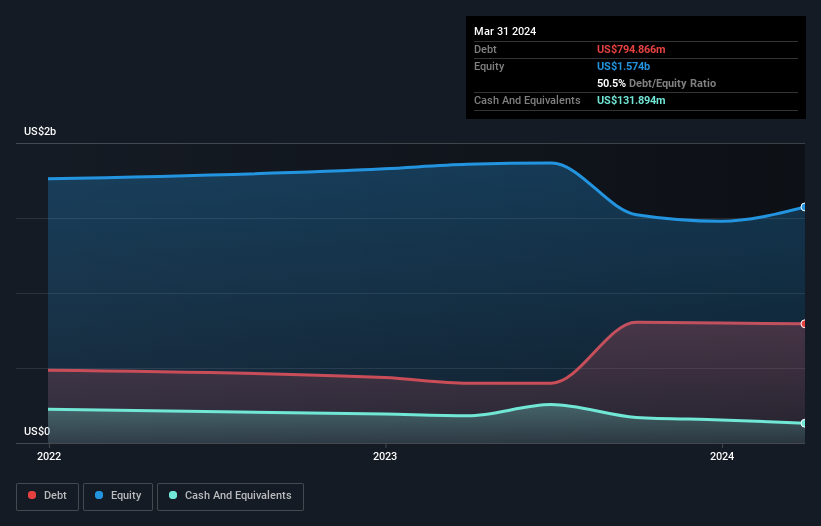Select the Cash endpoint marker on chart
Viewport: 821px width, 526px height.
(x=803, y=423)
